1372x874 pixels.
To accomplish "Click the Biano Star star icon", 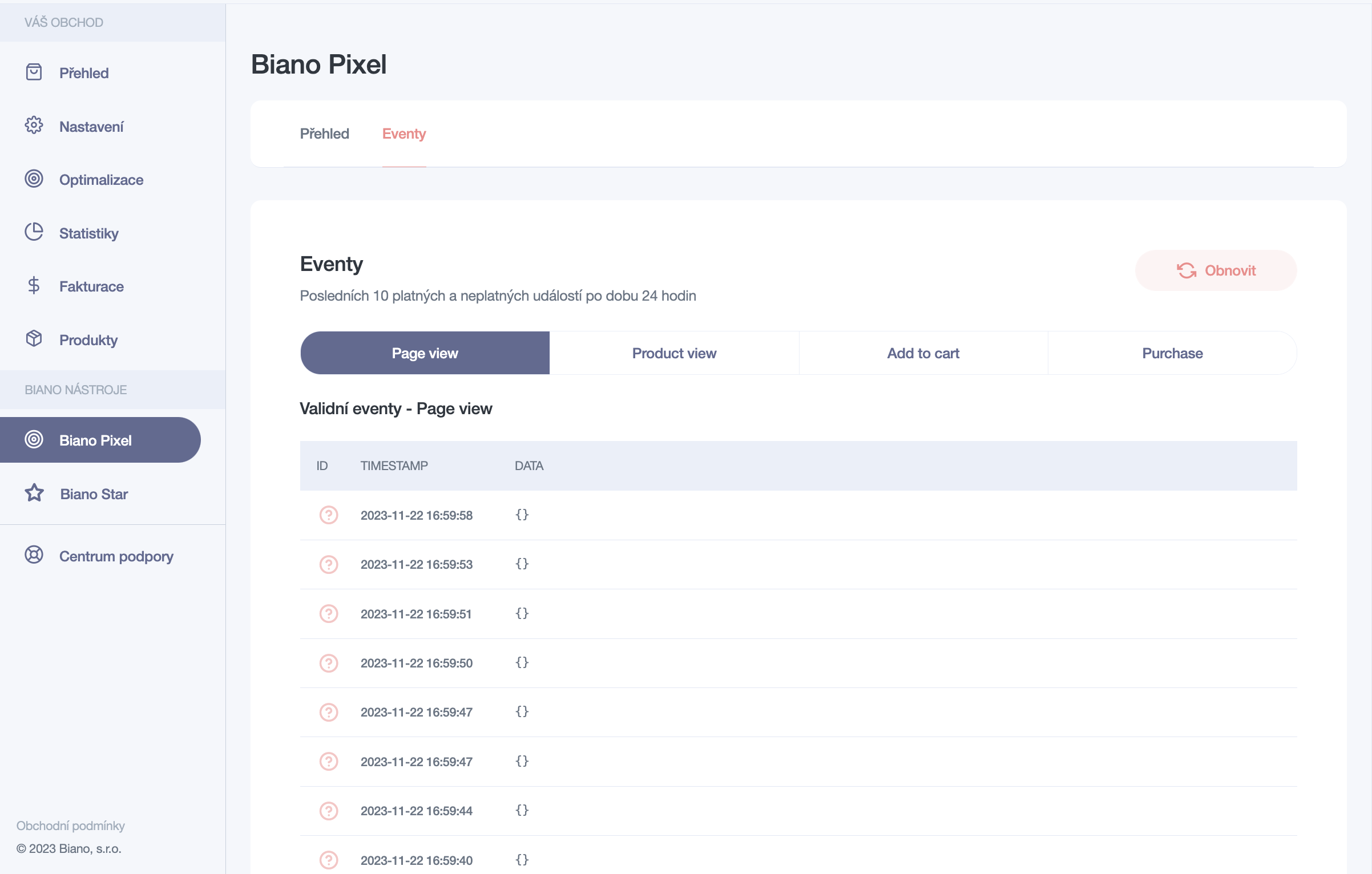I will coord(34,493).
